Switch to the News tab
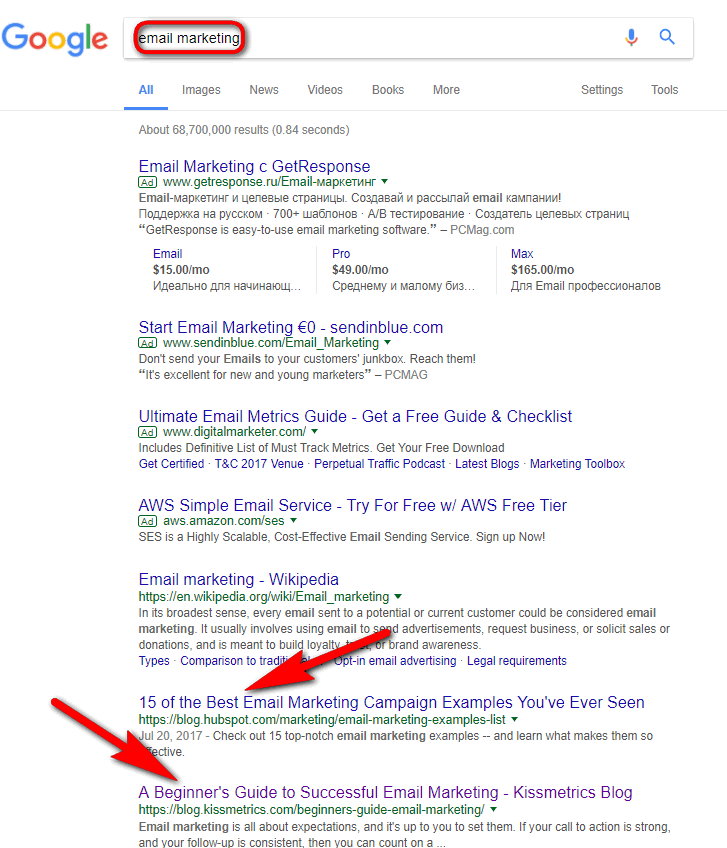Screen dimensions: 727x848 [x=264, y=90]
